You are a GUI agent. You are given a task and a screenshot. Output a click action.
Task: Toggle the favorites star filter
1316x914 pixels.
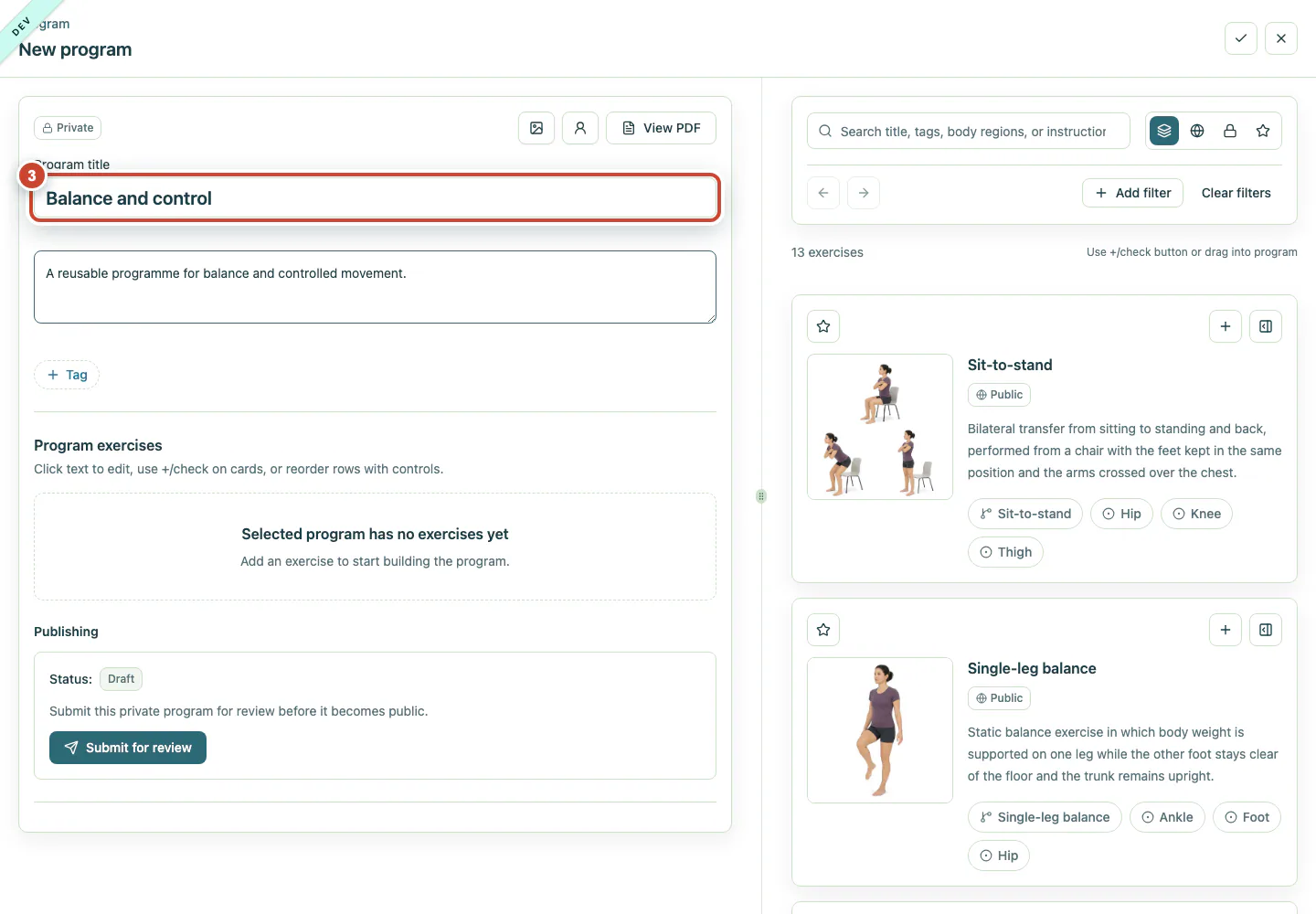coord(1263,131)
